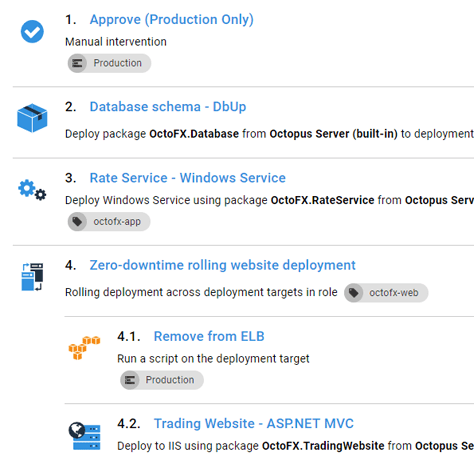Click the tag icon in octofx-app chip
The image size is (474, 463).
pyautogui.click(x=77, y=222)
